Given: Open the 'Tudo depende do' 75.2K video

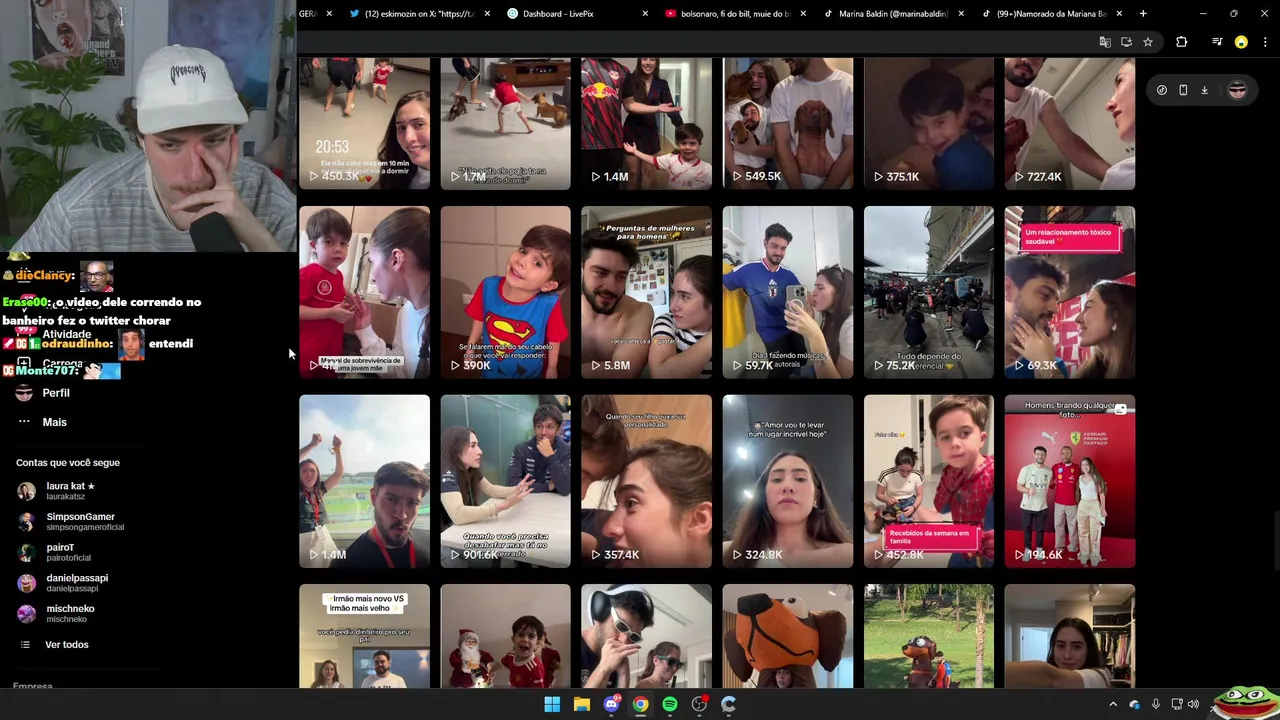Looking at the screenshot, I should pos(929,292).
